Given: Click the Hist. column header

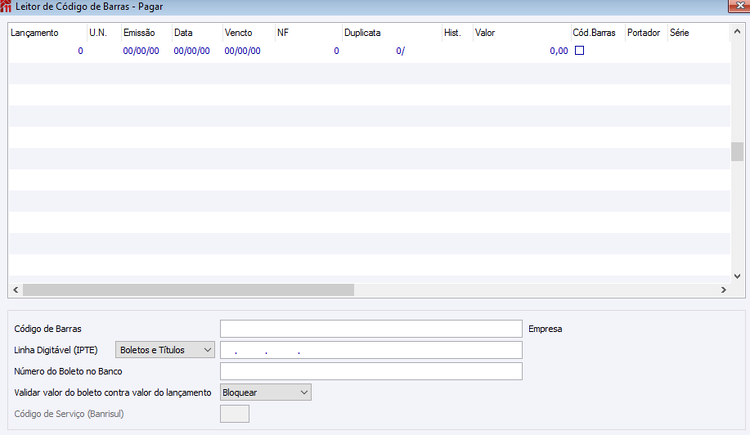Looking at the screenshot, I should [457, 33].
